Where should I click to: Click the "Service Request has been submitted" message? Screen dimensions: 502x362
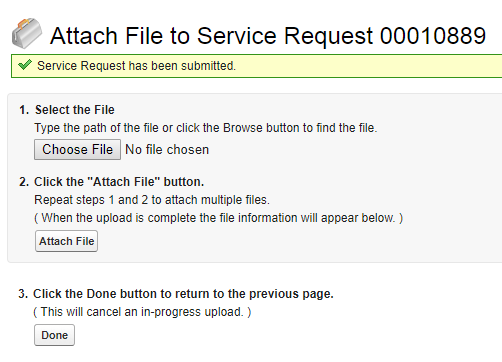[136, 66]
